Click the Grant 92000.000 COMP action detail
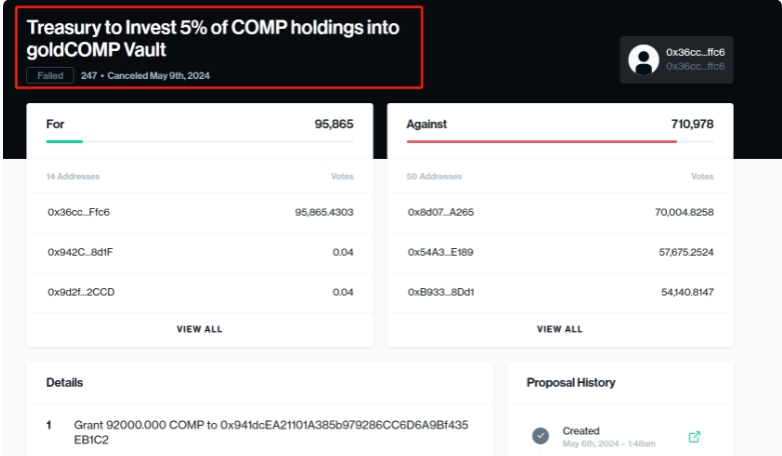Viewport: 782px width, 456px height. click(x=271, y=432)
